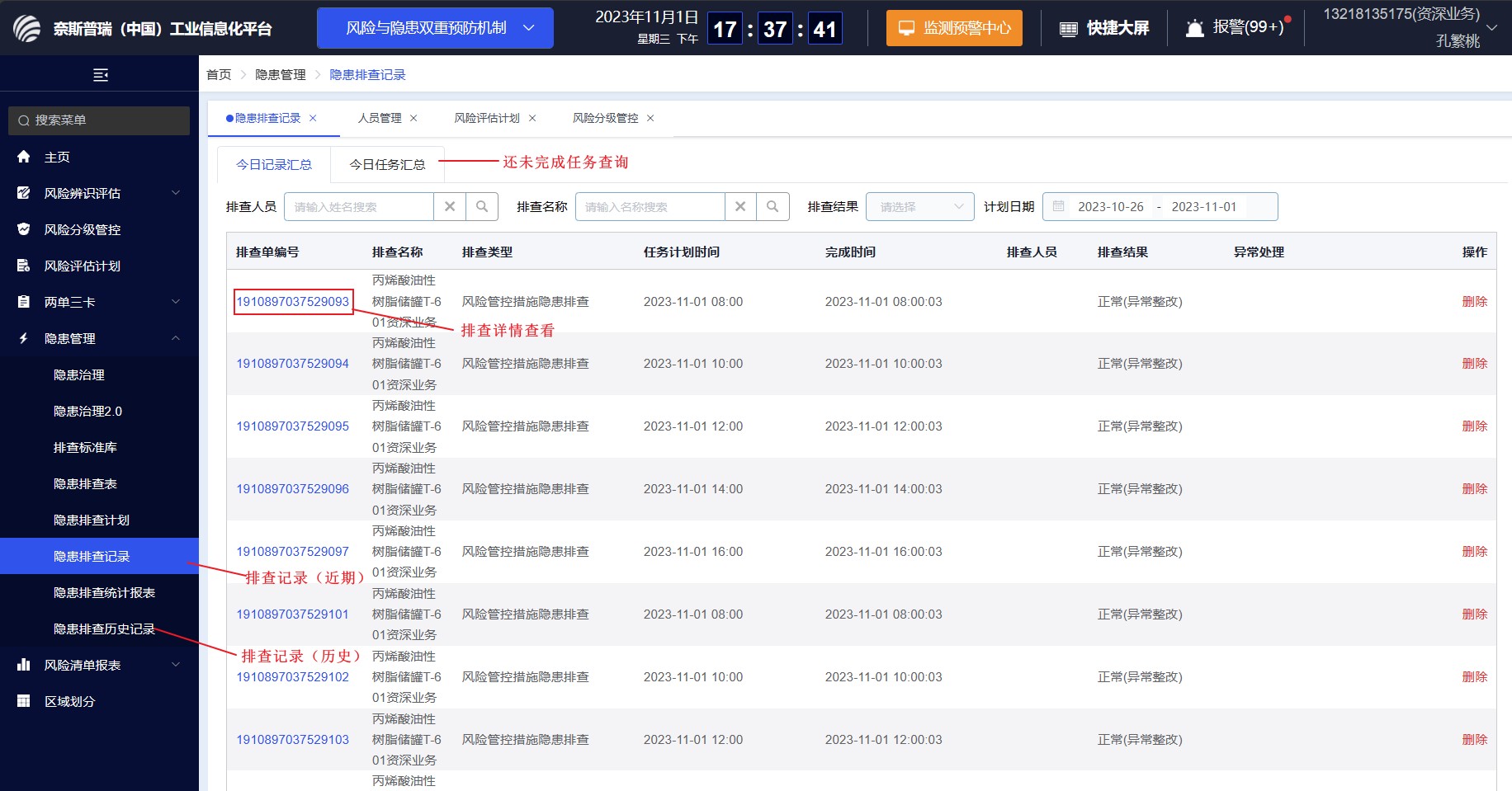Close the 隐患排查记录 tab
The width and height of the screenshot is (1512, 791).
(x=313, y=118)
